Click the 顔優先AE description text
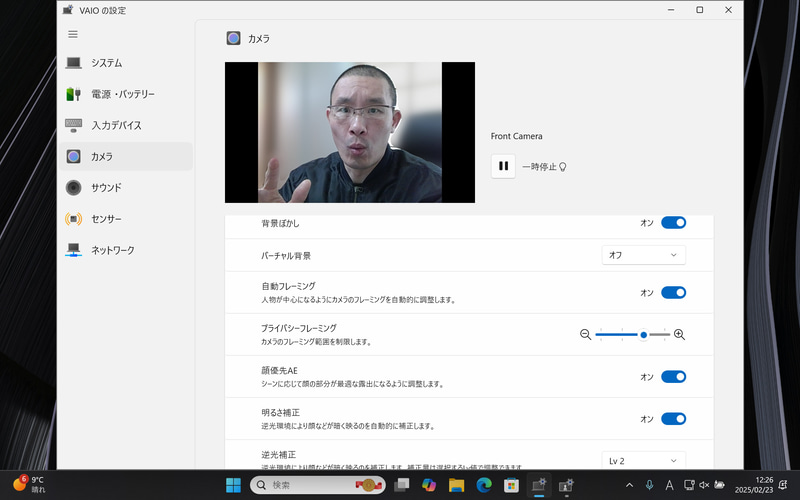800x500 pixels. [353, 384]
